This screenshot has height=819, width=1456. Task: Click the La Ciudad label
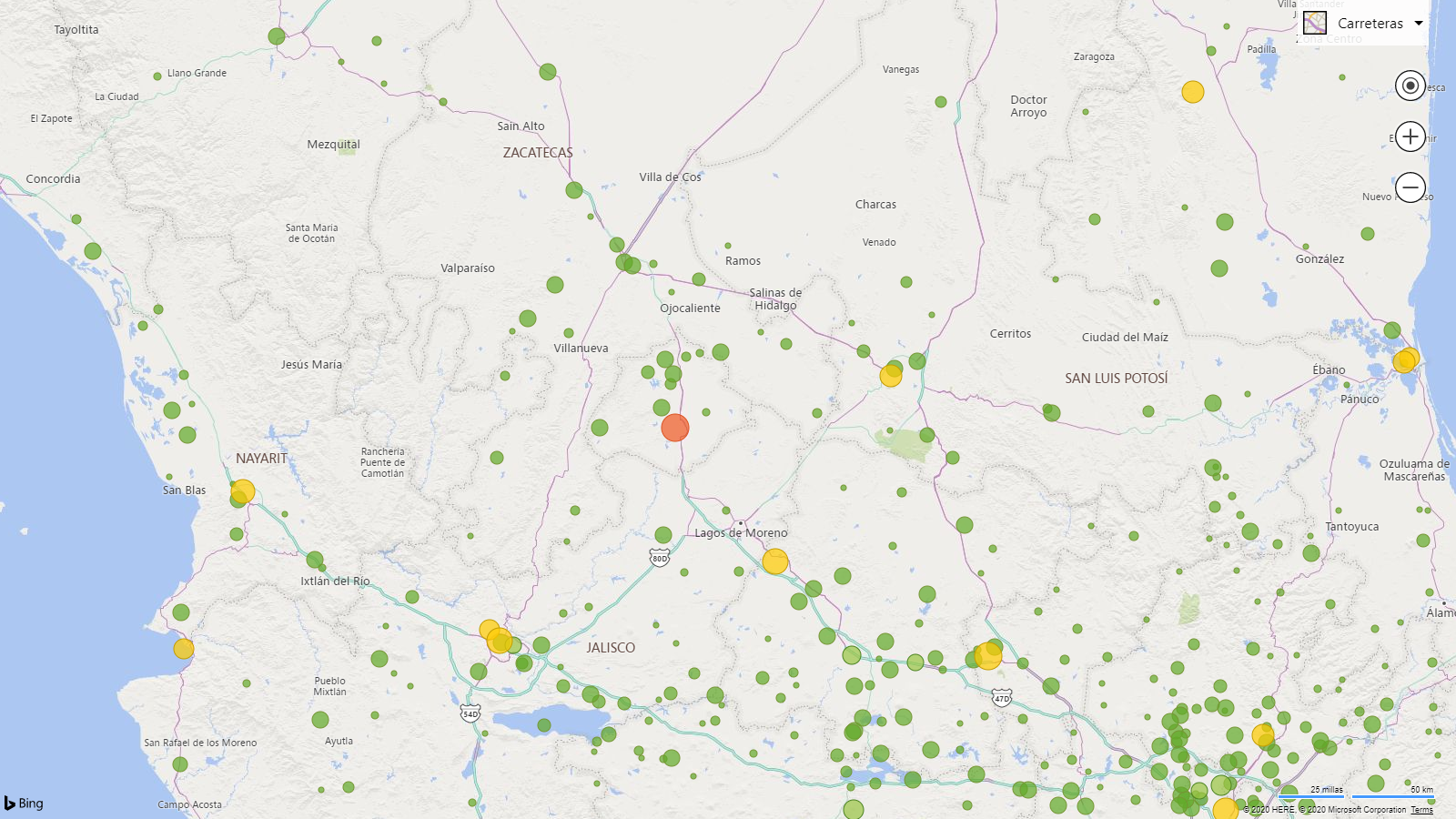(x=117, y=96)
